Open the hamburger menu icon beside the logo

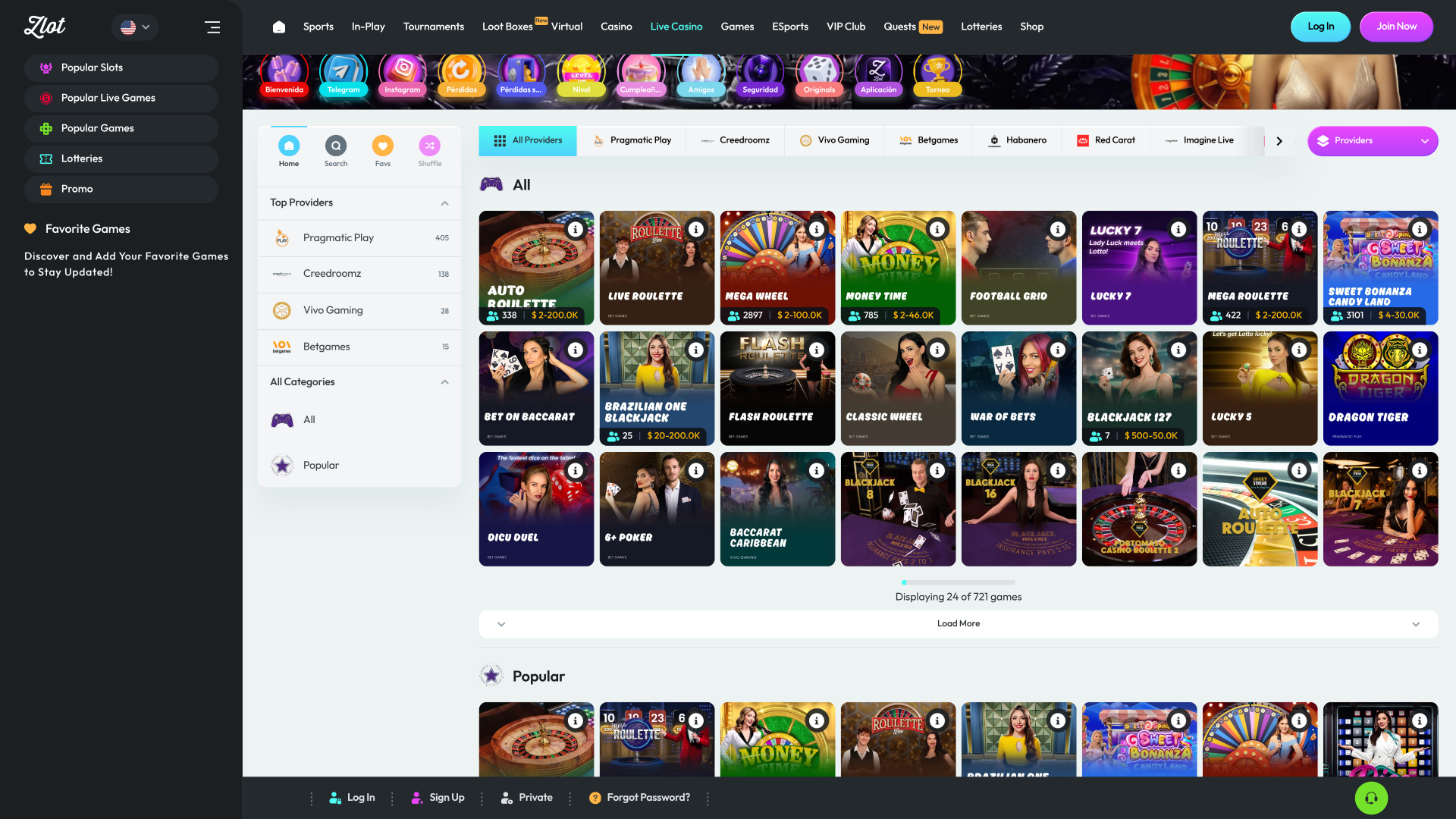pos(212,27)
